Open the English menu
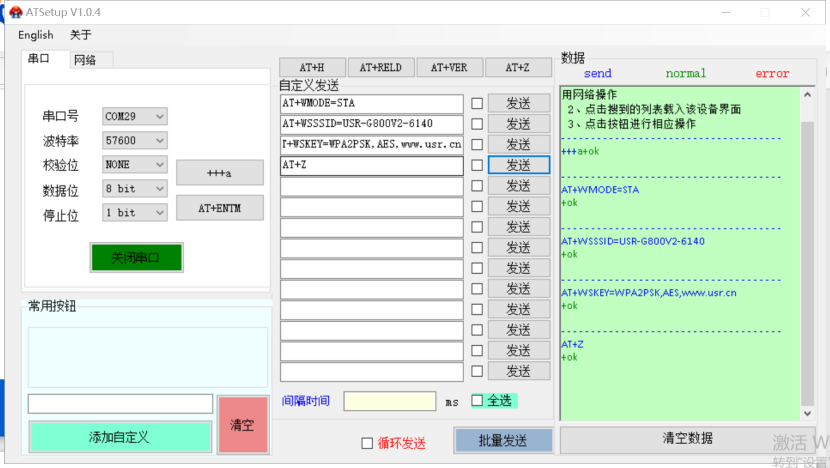Image resolution: width=830 pixels, height=468 pixels. [36, 35]
